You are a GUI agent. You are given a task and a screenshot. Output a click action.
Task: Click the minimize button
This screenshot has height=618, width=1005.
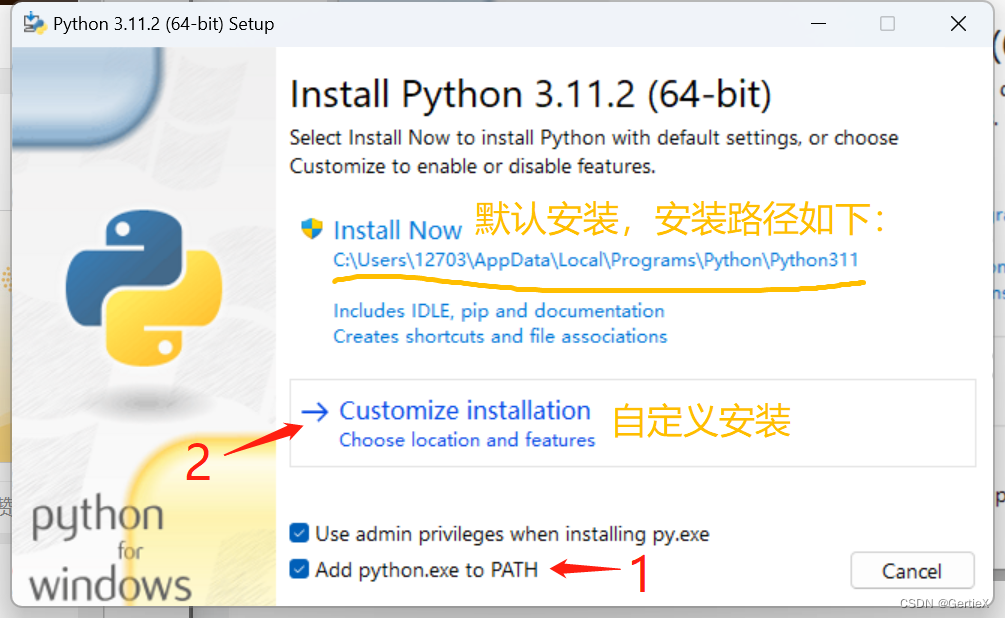coord(818,23)
